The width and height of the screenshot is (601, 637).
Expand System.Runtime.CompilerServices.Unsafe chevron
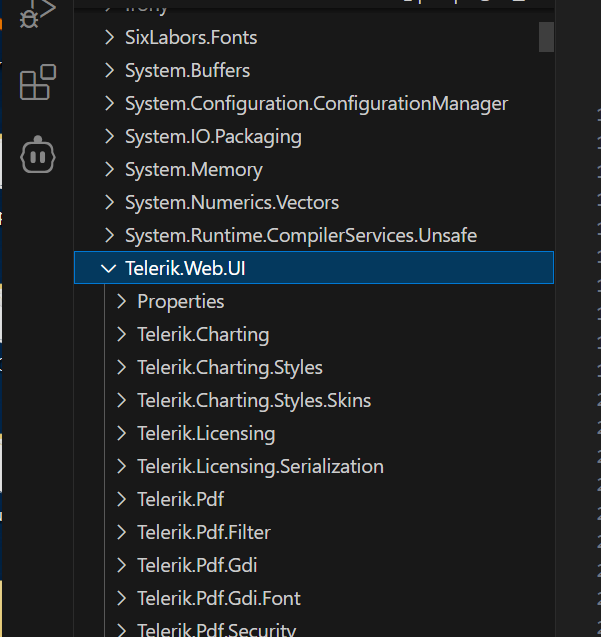tap(109, 235)
